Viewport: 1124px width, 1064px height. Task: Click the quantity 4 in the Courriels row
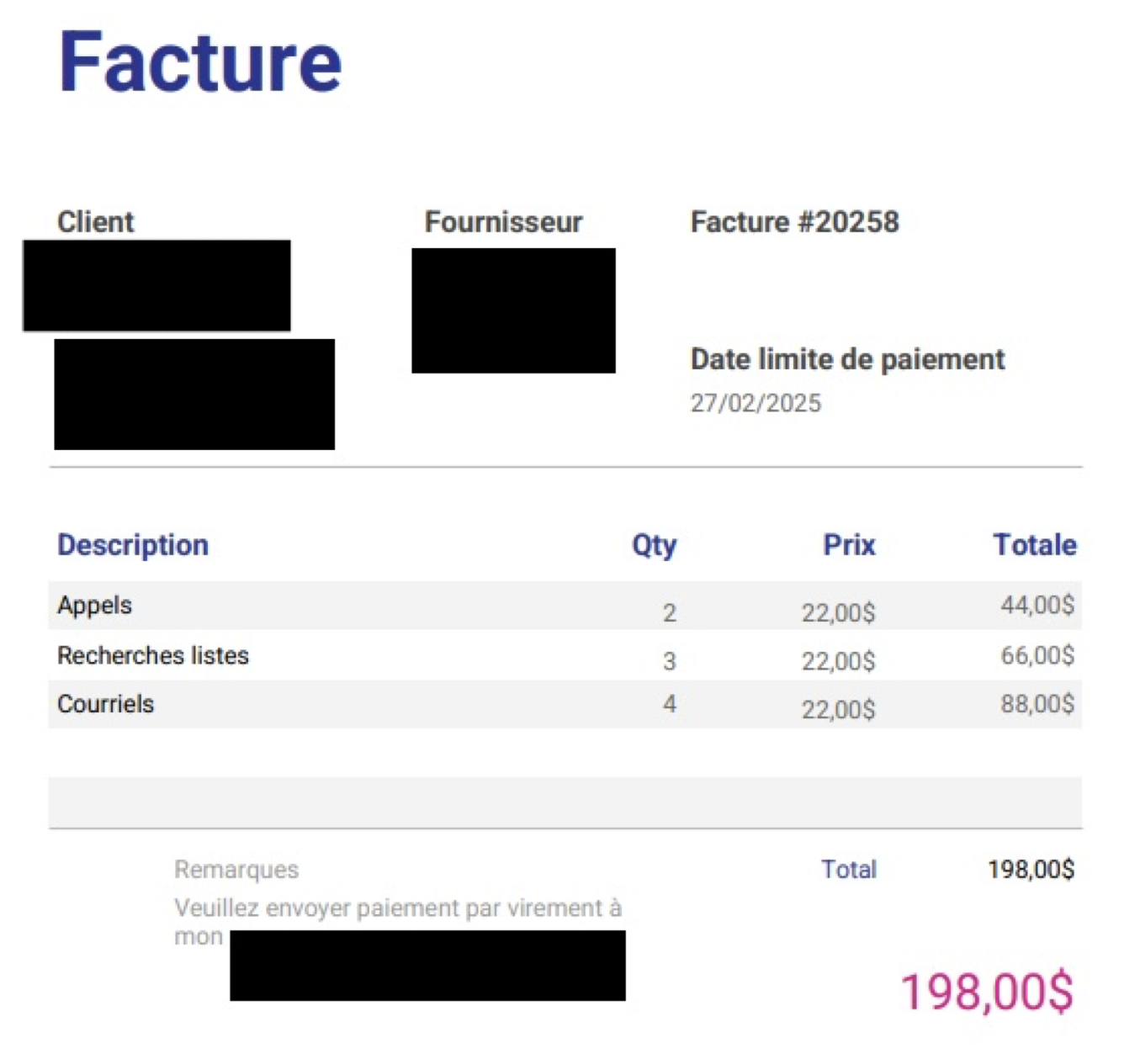[670, 704]
